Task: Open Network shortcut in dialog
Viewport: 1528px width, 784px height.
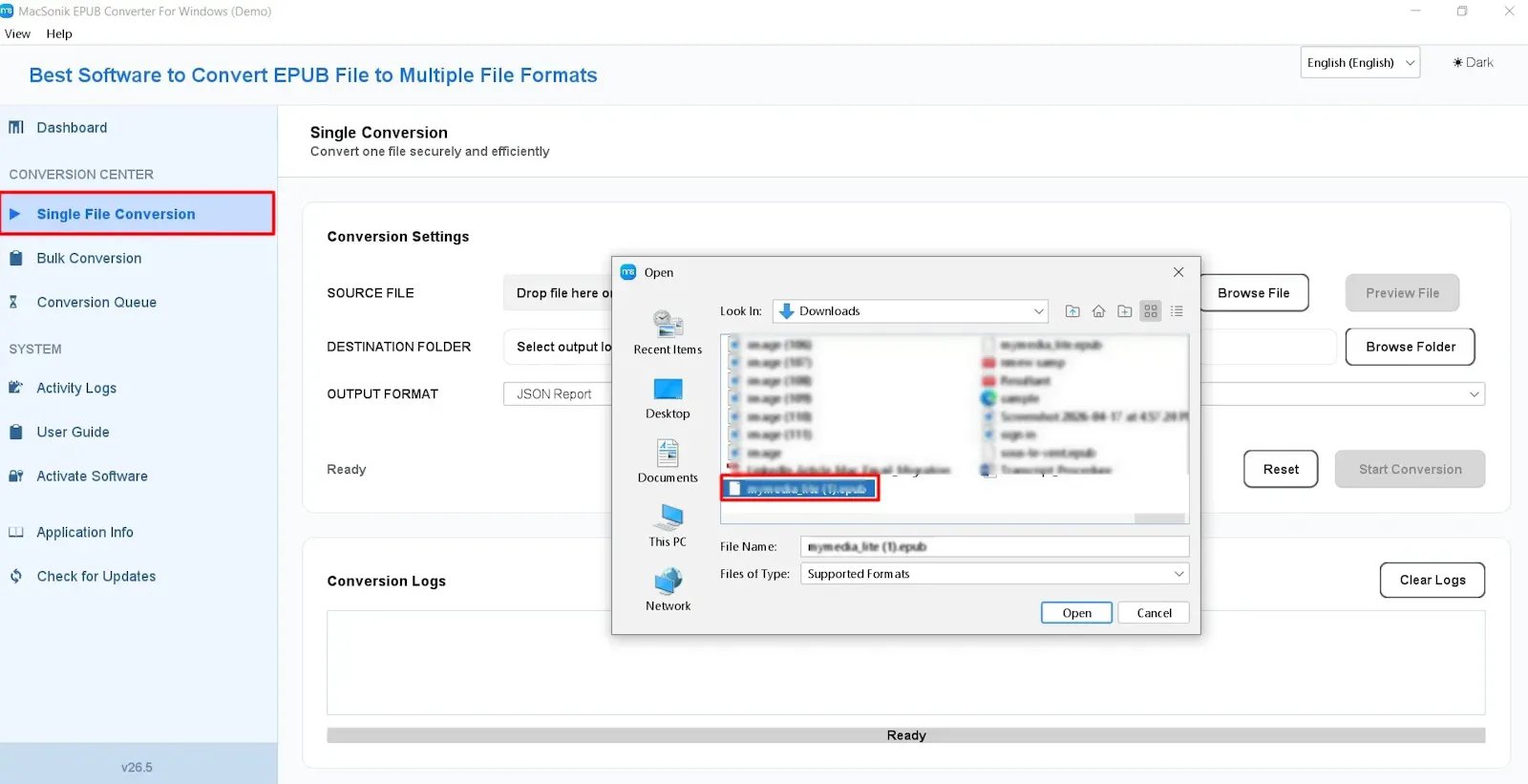Action: (668, 589)
